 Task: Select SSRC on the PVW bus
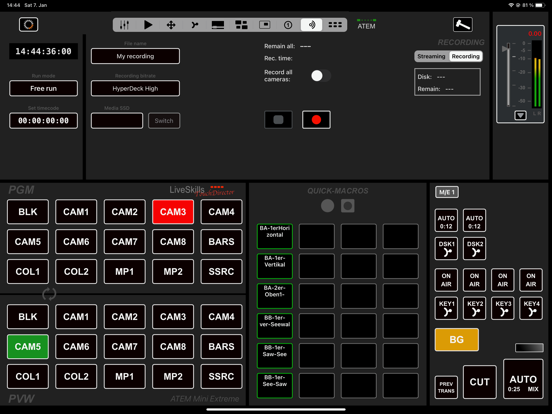click(x=221, y=377)
